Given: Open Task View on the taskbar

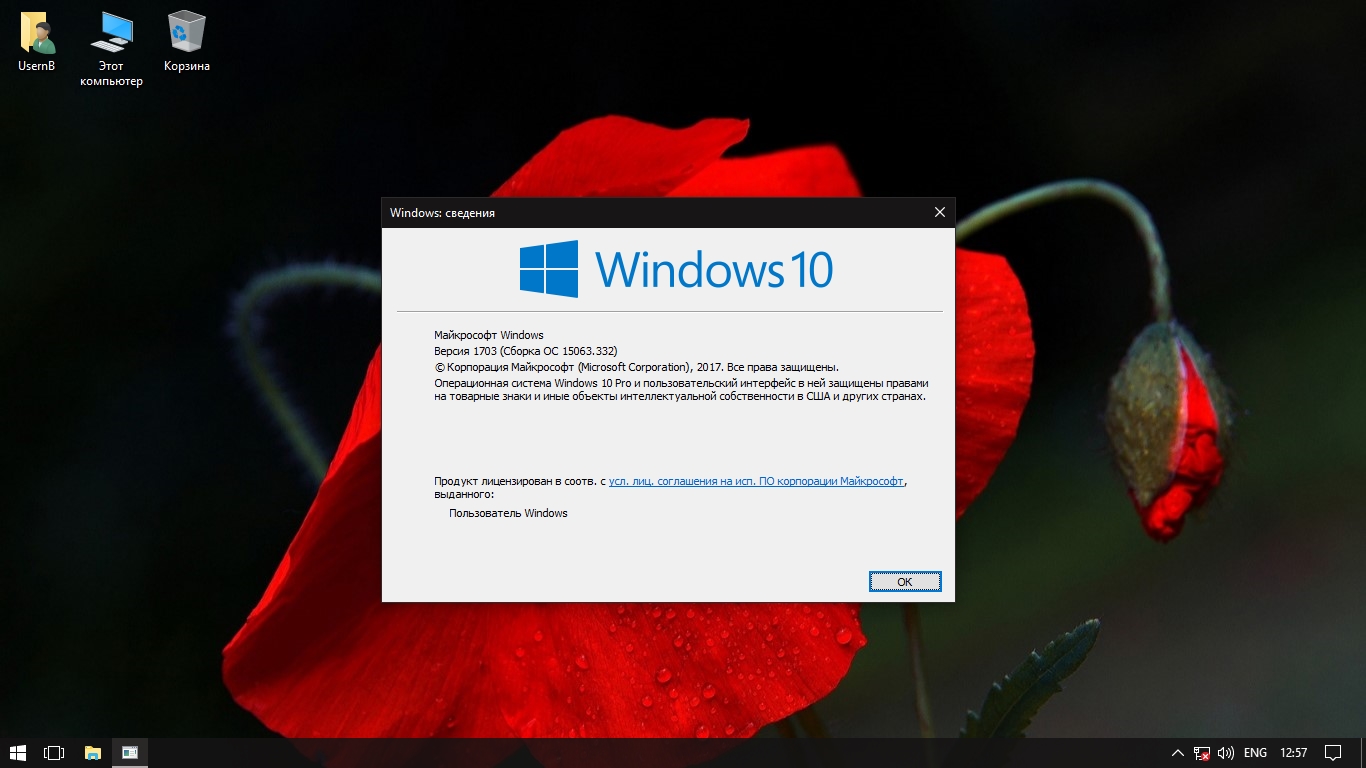Looking at the screenshot, I should click(54, 752).
